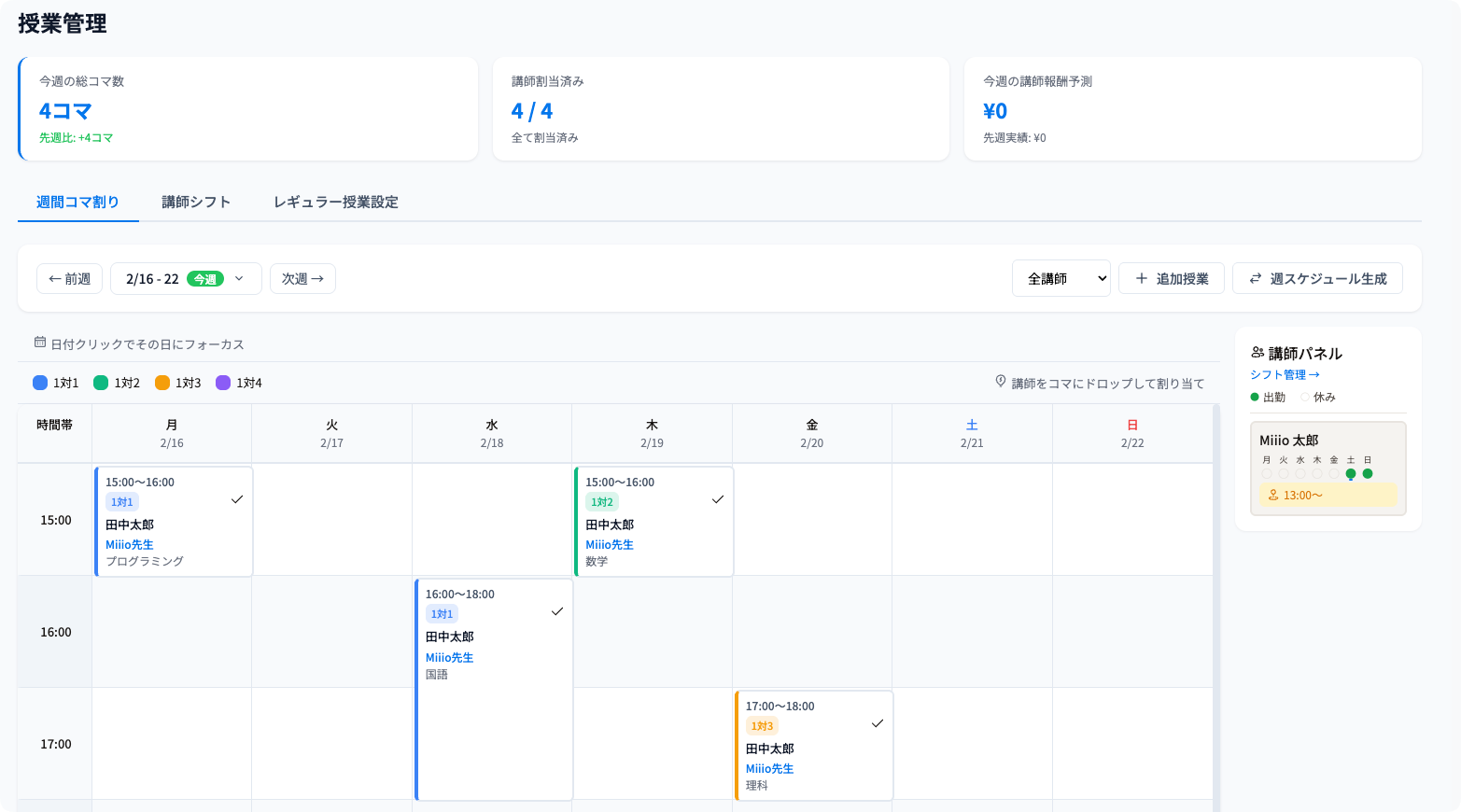
Task: Follow the シフト管理 link
Action: [x=1285, y=374]
